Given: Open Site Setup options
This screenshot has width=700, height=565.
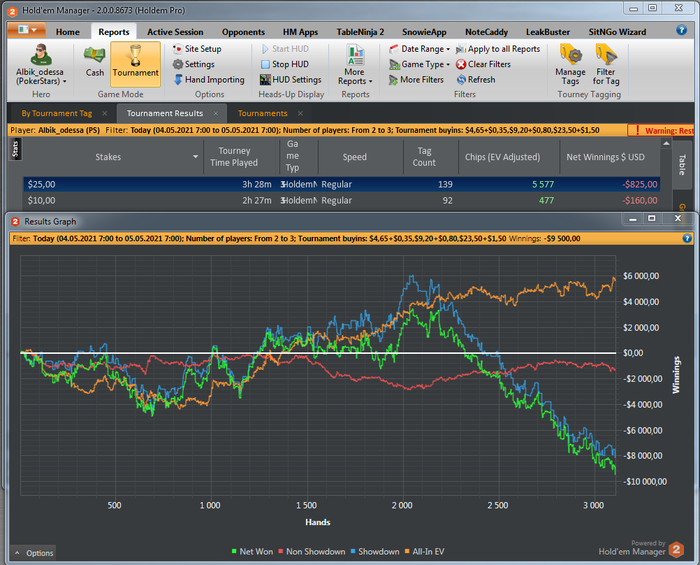Looking at the screenshot, I should pos(197,49).
